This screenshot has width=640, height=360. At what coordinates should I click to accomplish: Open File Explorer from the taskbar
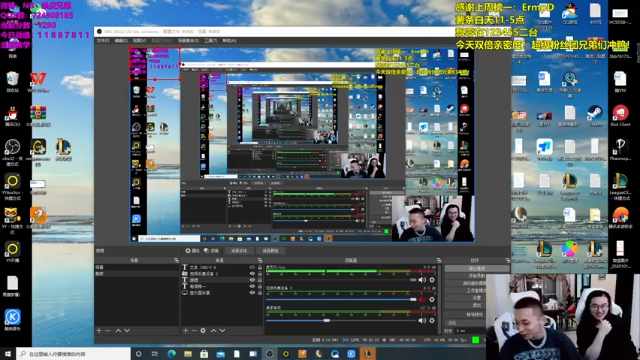point(188,353)
